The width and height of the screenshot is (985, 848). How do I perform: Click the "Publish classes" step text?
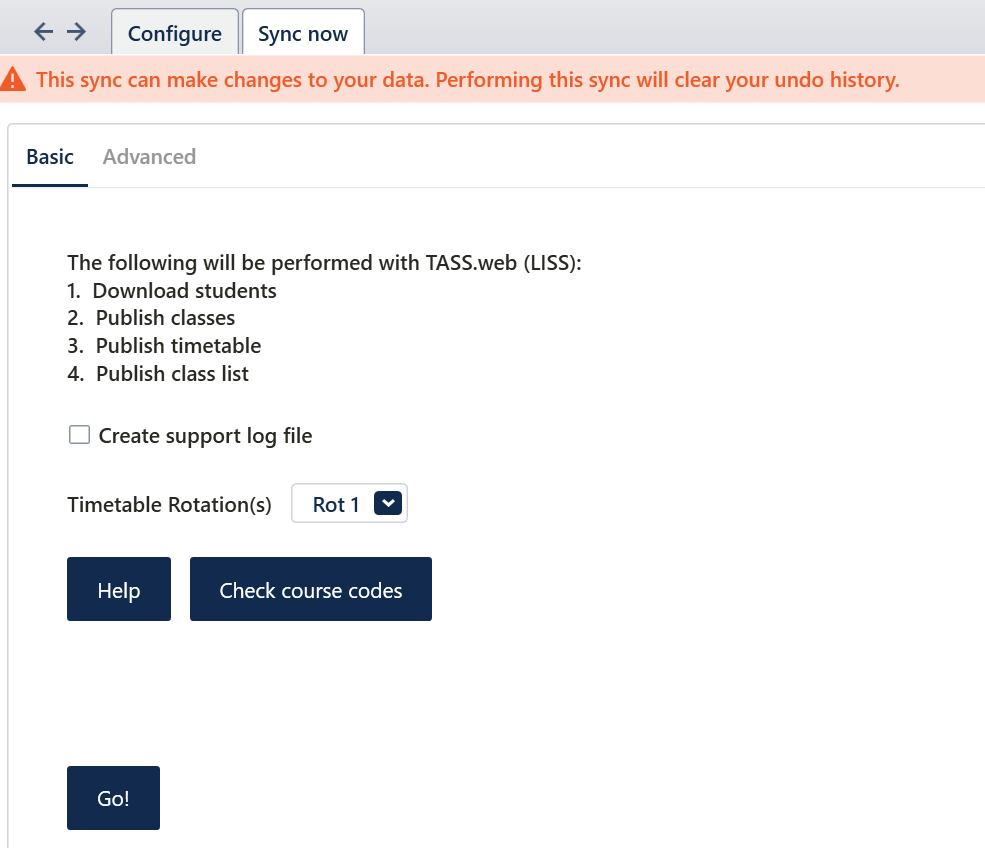pyautogui.click(x=165, y=318)
